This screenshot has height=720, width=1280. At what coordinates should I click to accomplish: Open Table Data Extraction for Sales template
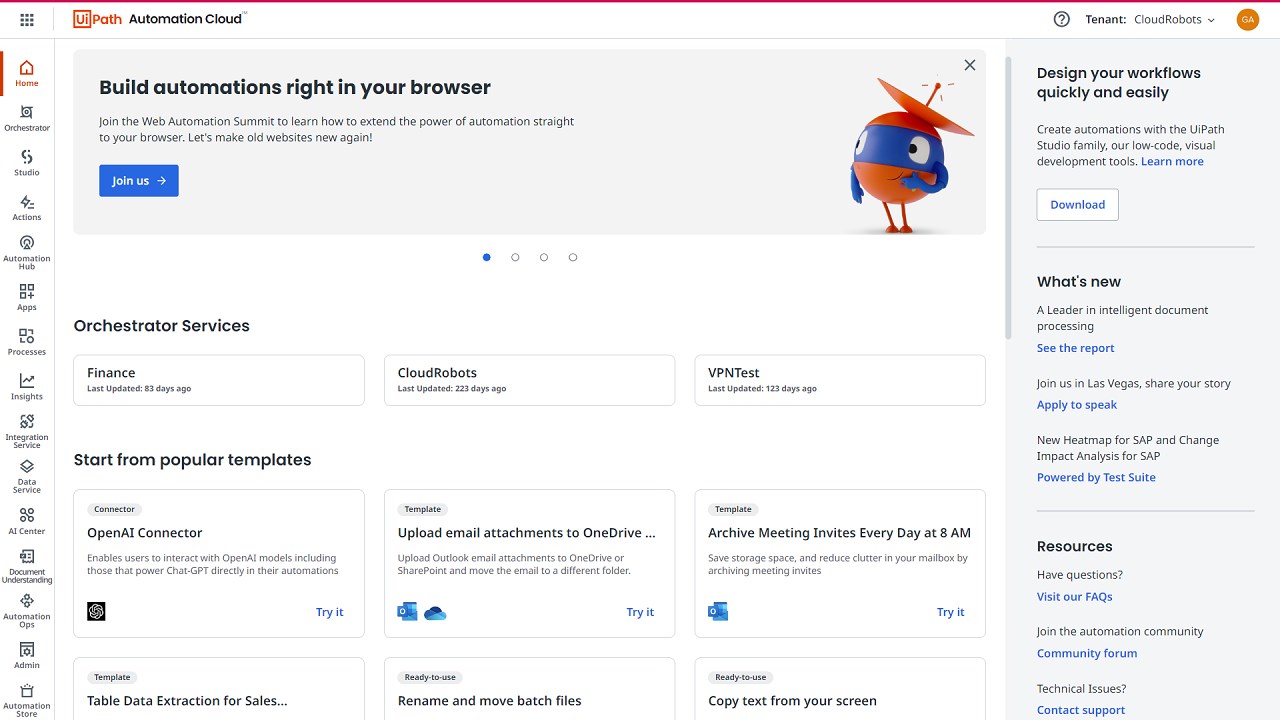pos(187,701)
